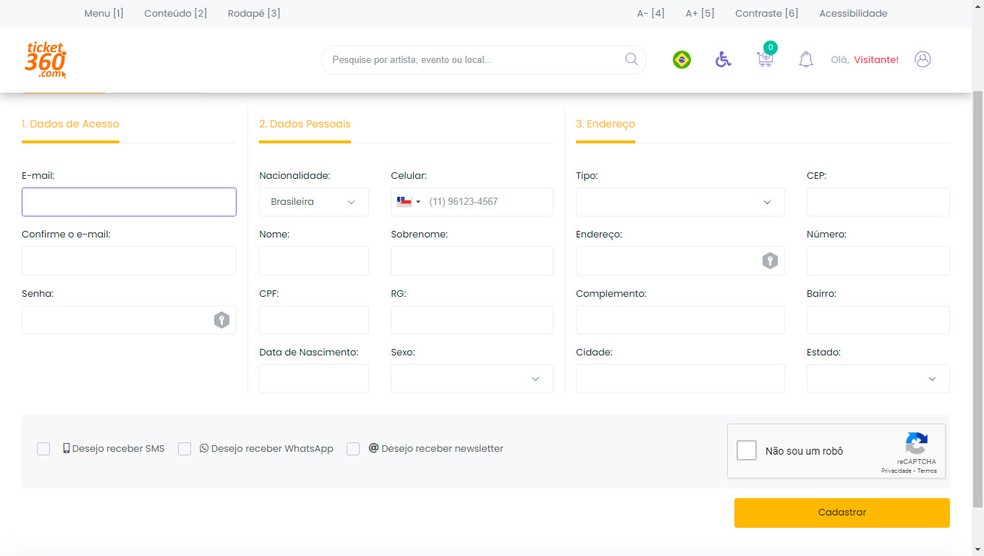Click the wheelchair accessibility icon
Screen dimensions: 984x556
pos(723,60)
